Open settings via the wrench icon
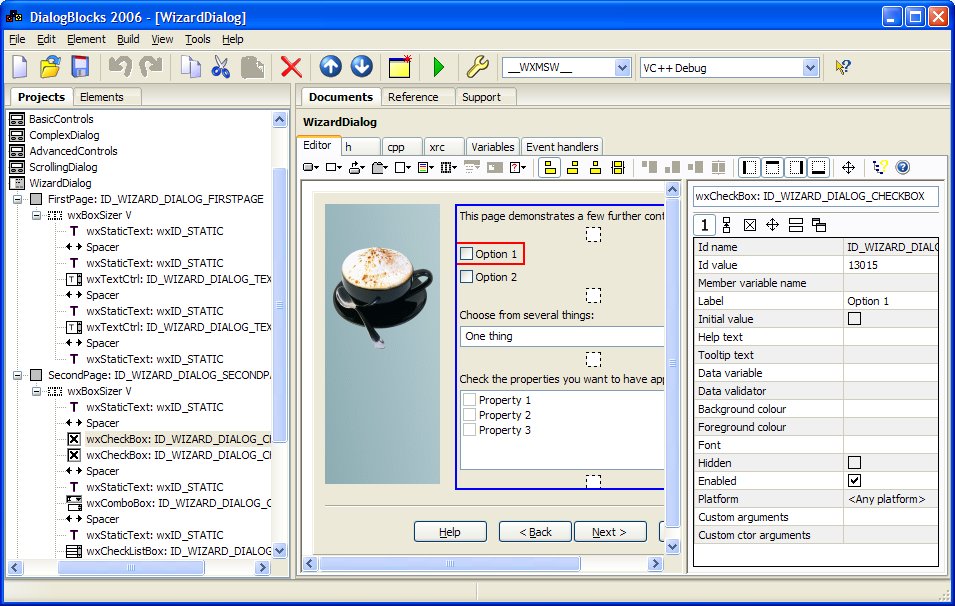This screenshot has width=955, height=606. click(478, 66)
